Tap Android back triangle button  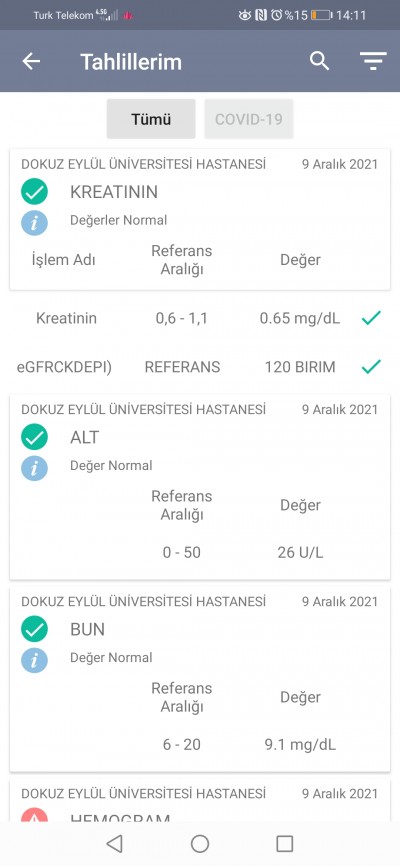click(x=114, y=843)
